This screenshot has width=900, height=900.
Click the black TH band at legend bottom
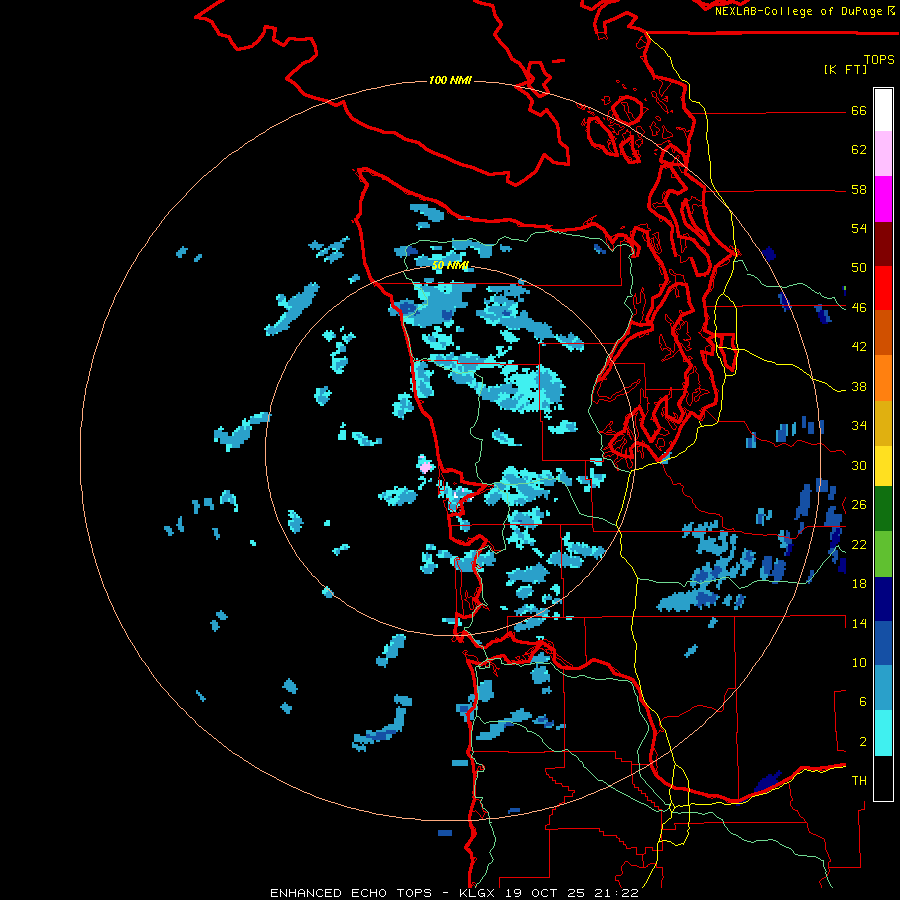[x=883, y=778]
